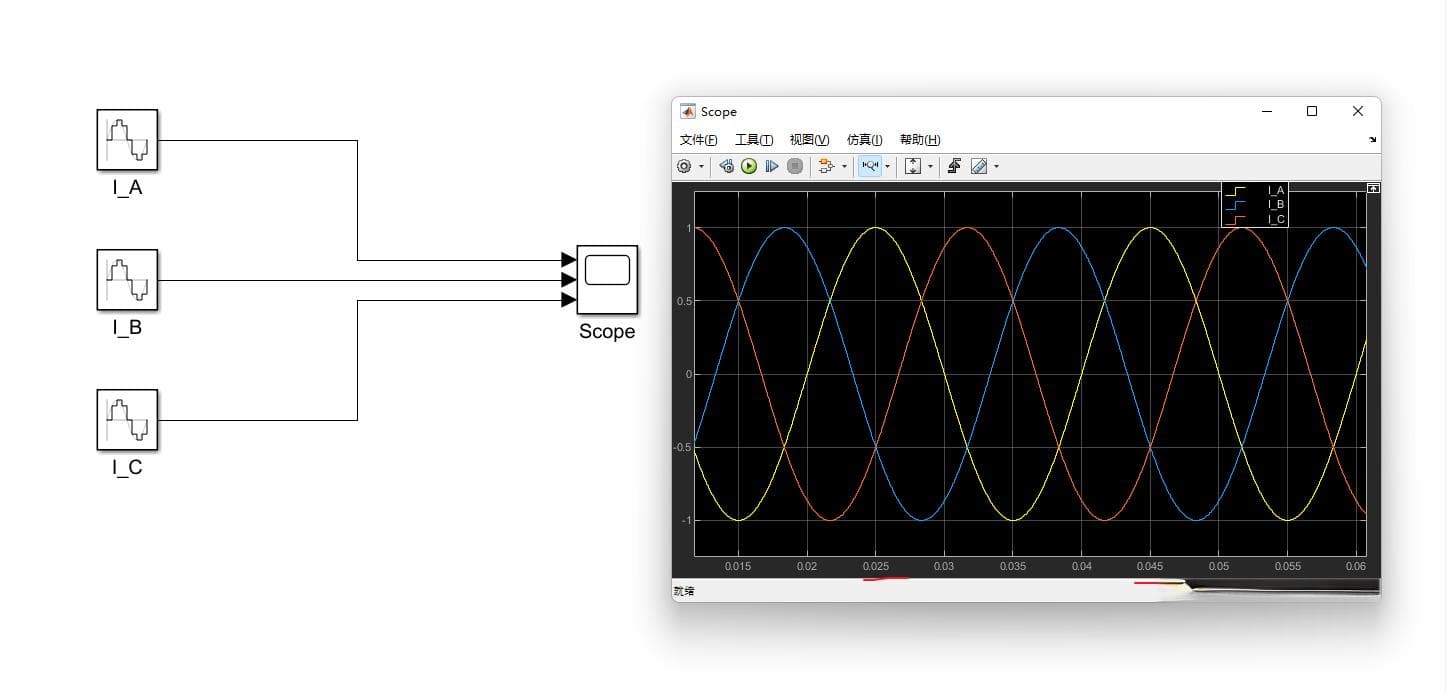The image size is (1446, 692).
Task: Click the 就绪 status bar text
Action: (x=684, y=591)
